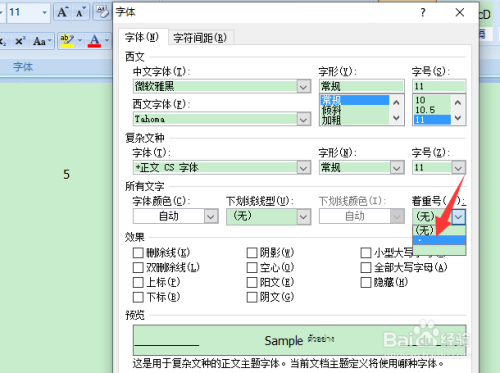Enable the 空心(O) checkbox
Viewport: 500px width, 373px height.
(x=252, y=267)
